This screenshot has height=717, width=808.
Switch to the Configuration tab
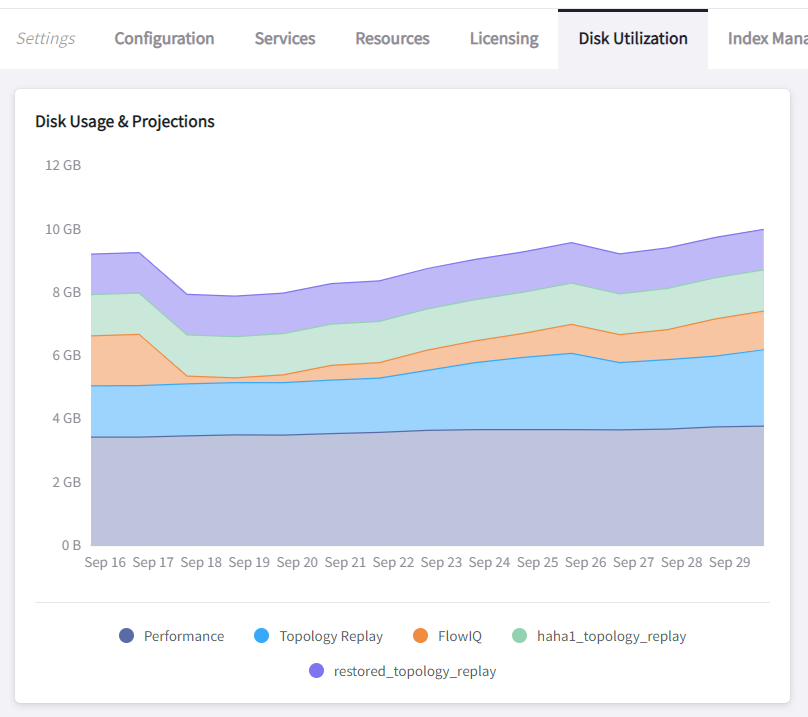[164, 39]
